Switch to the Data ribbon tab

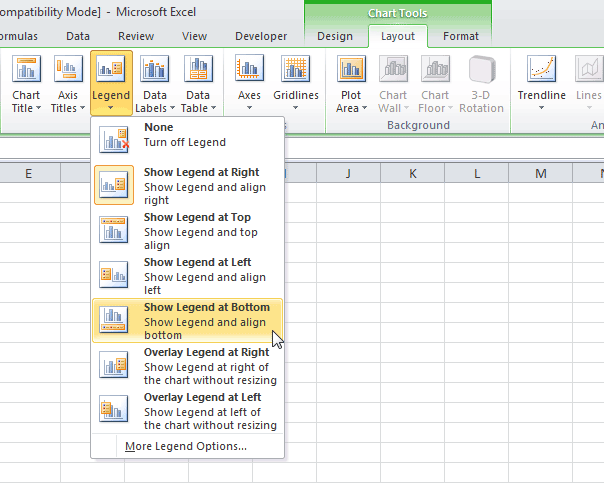coord(78,36)
